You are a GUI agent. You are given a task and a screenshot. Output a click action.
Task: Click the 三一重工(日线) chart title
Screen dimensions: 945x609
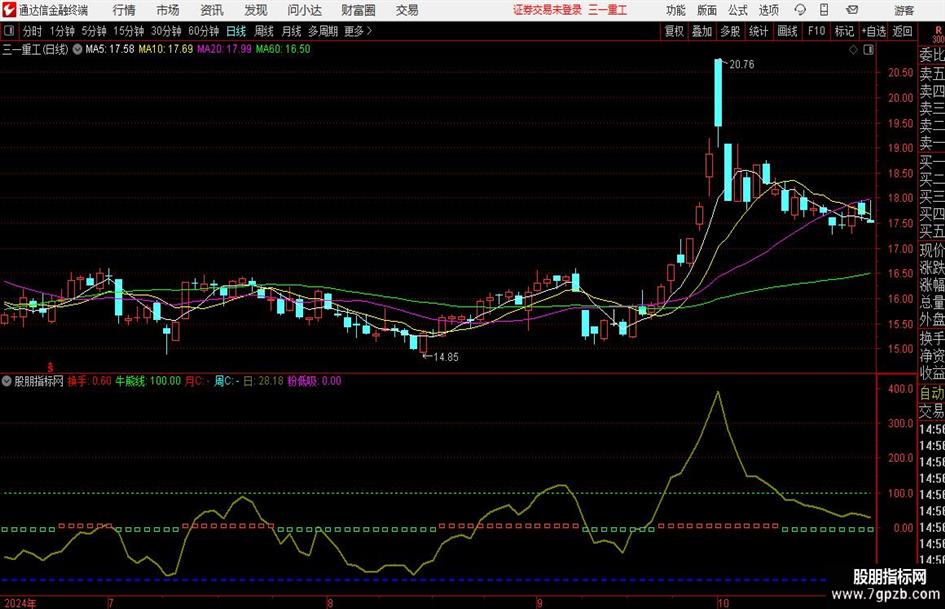(36, 49)
